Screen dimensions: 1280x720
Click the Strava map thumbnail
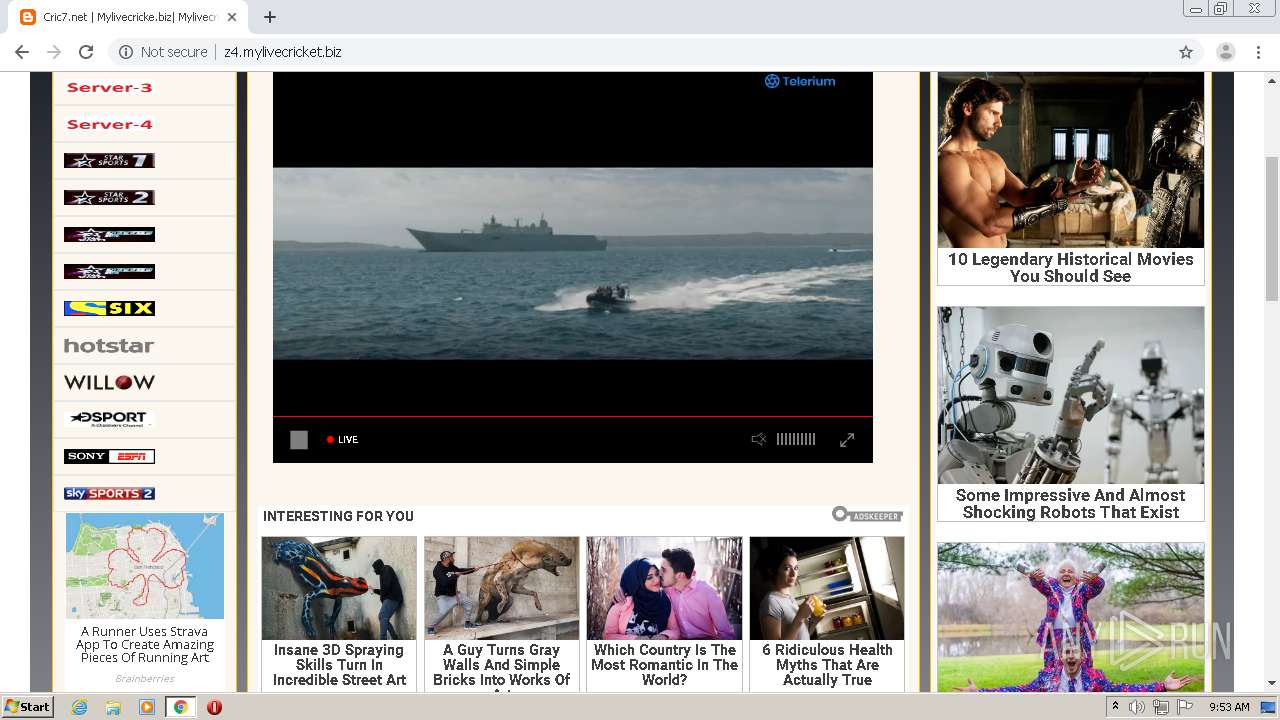[x=145, y=566]
